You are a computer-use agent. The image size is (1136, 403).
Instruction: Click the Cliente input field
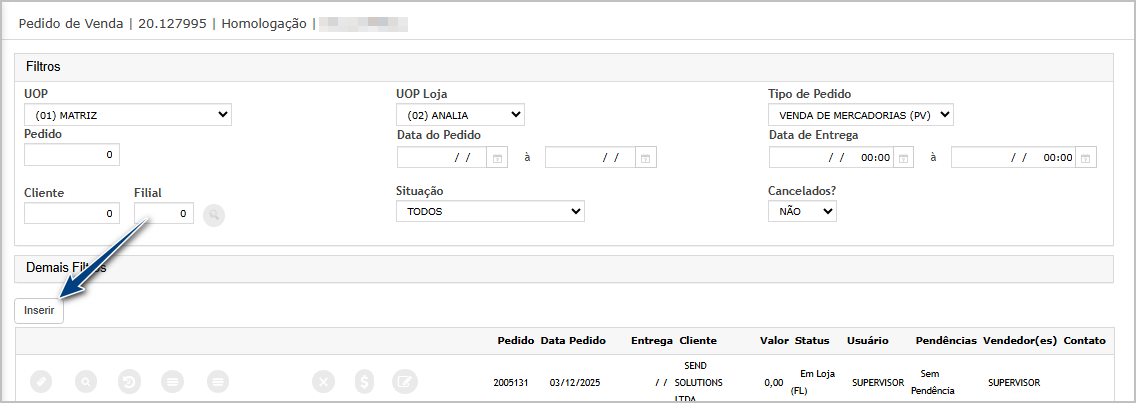tap(72, 213)
